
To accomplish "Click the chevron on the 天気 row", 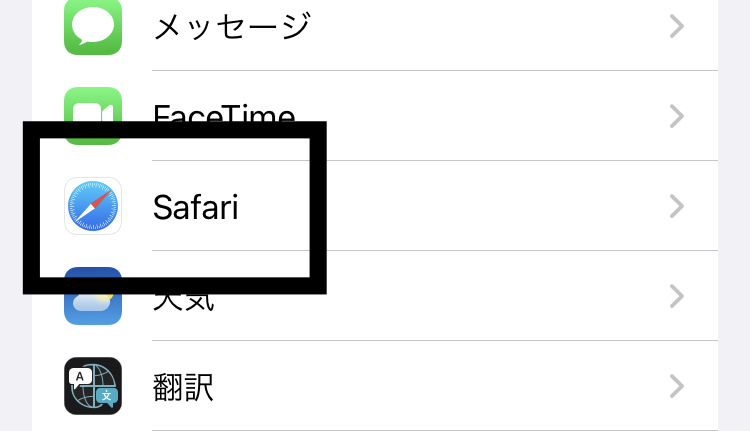I will (x=677, y=296).
